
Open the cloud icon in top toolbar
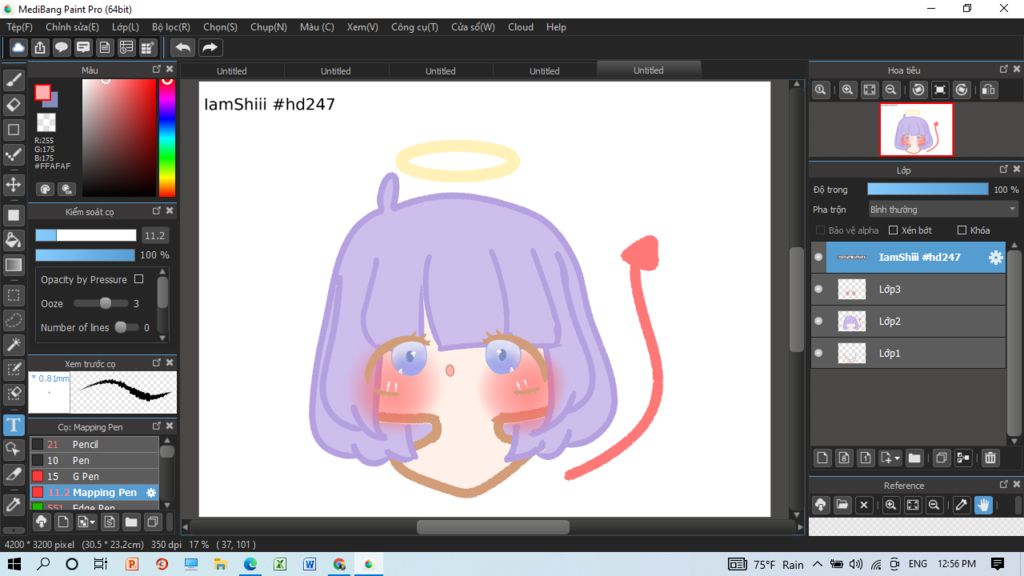point(18,47)
